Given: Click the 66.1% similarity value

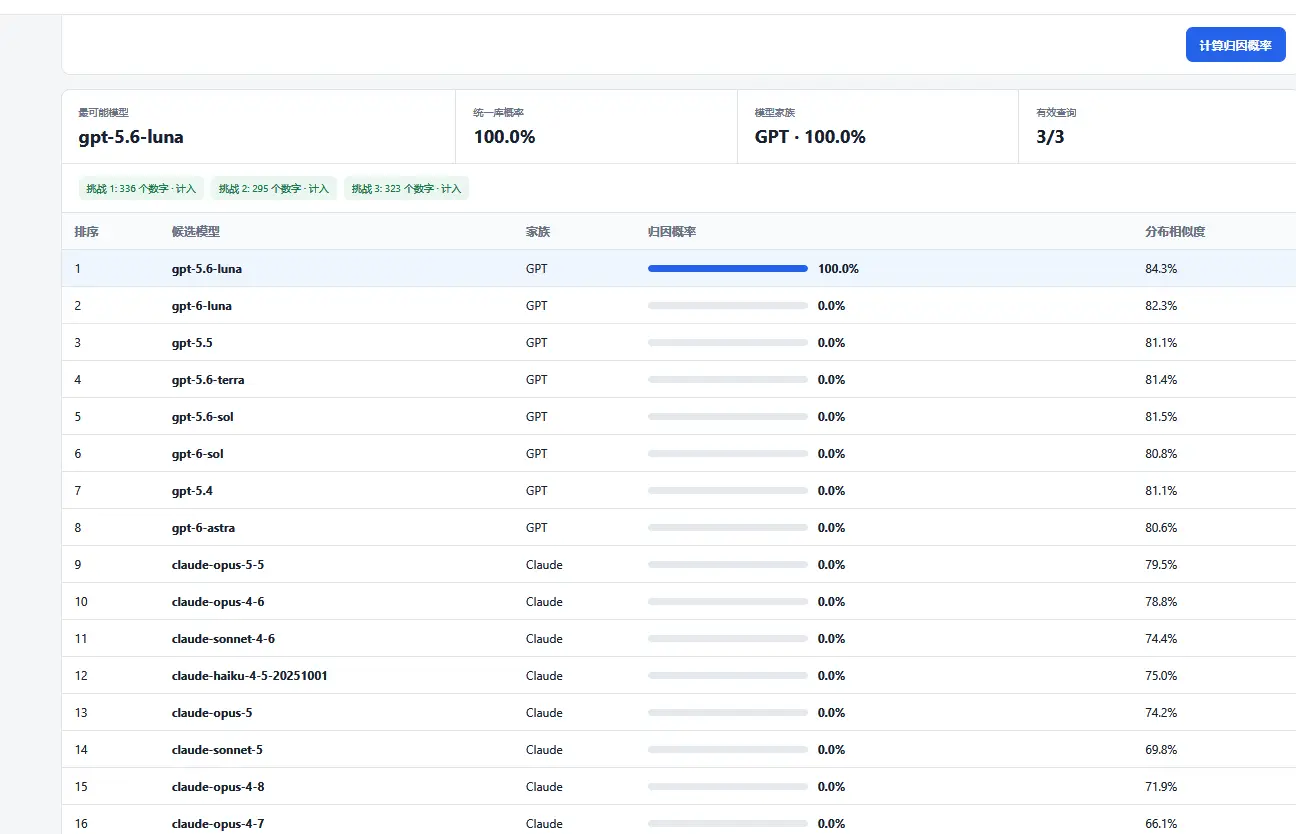Looking at the screenshot, I should point(1161,823).
